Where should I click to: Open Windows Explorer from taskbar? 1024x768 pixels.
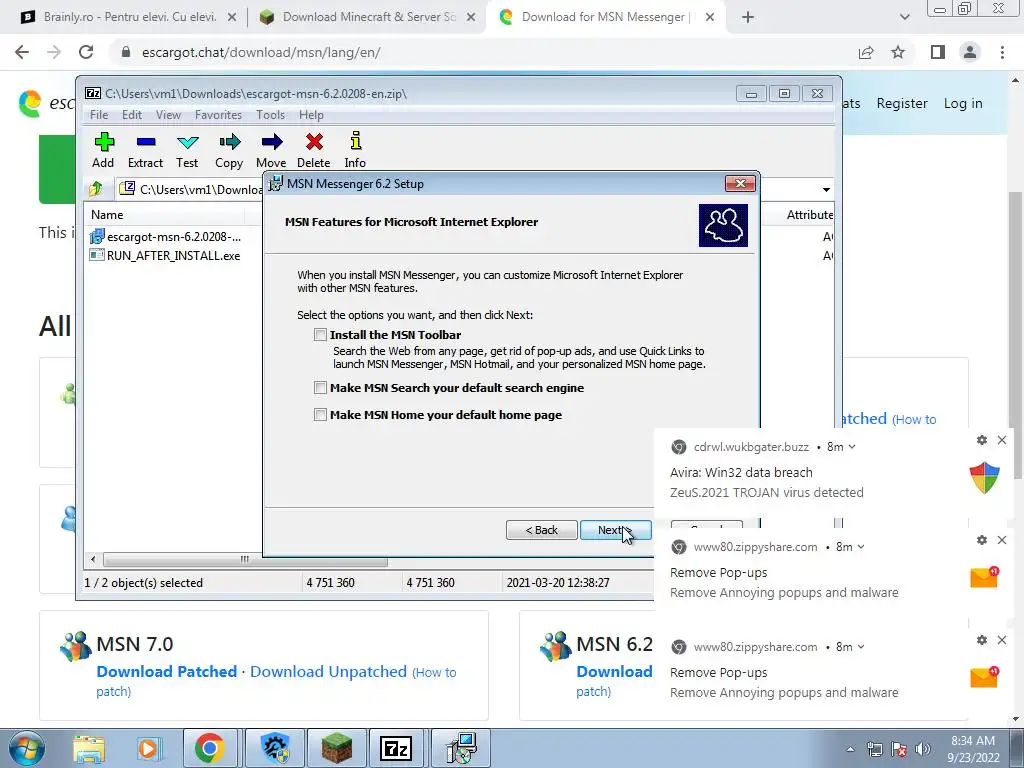click(89, 748)
